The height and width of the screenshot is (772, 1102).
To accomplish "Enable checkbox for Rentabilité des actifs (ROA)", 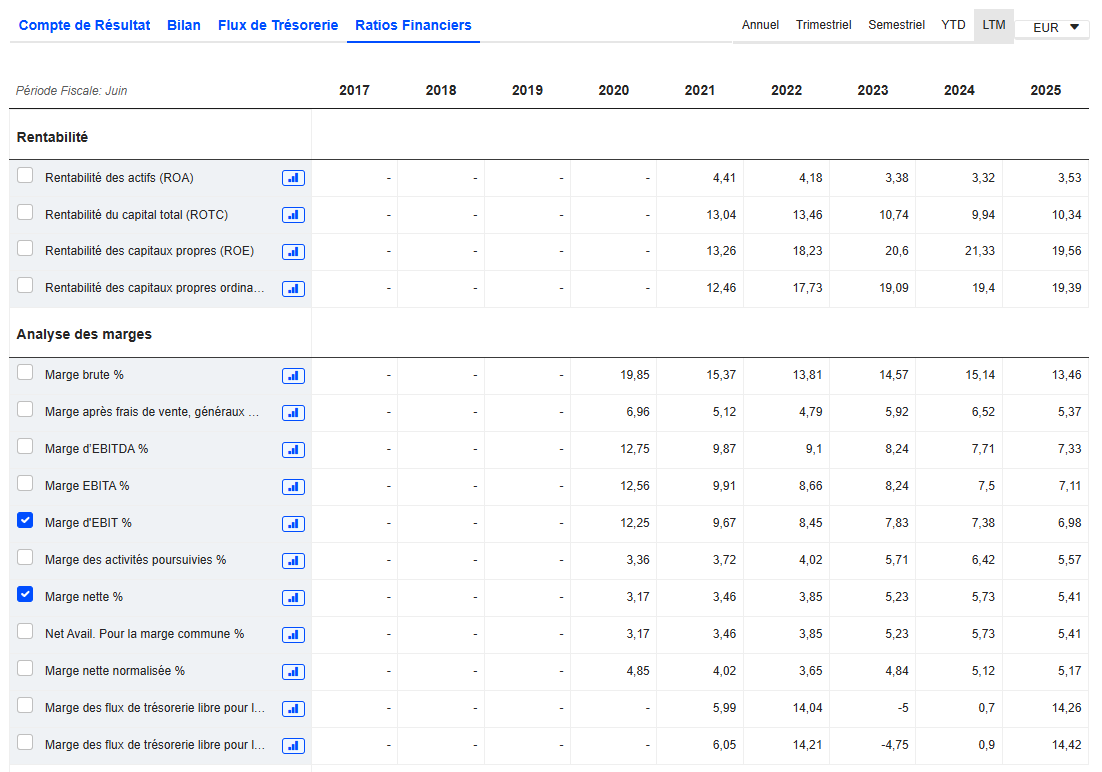I will [x=25, y=176].
